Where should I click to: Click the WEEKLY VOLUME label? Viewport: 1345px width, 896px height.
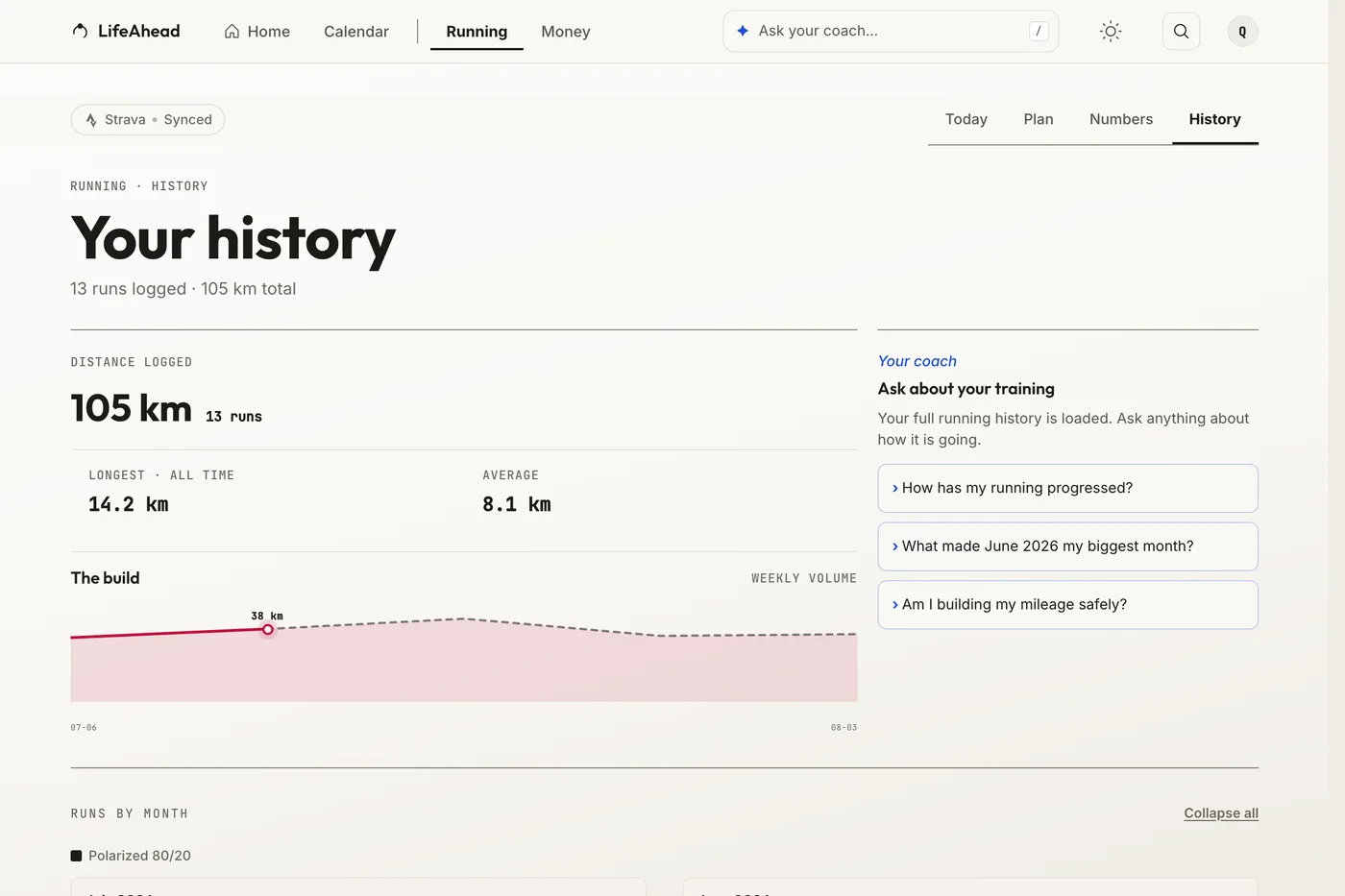804,578
